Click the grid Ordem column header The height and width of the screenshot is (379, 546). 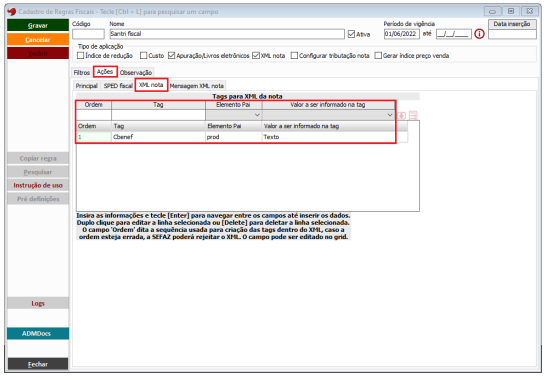(x=94, y=126)
